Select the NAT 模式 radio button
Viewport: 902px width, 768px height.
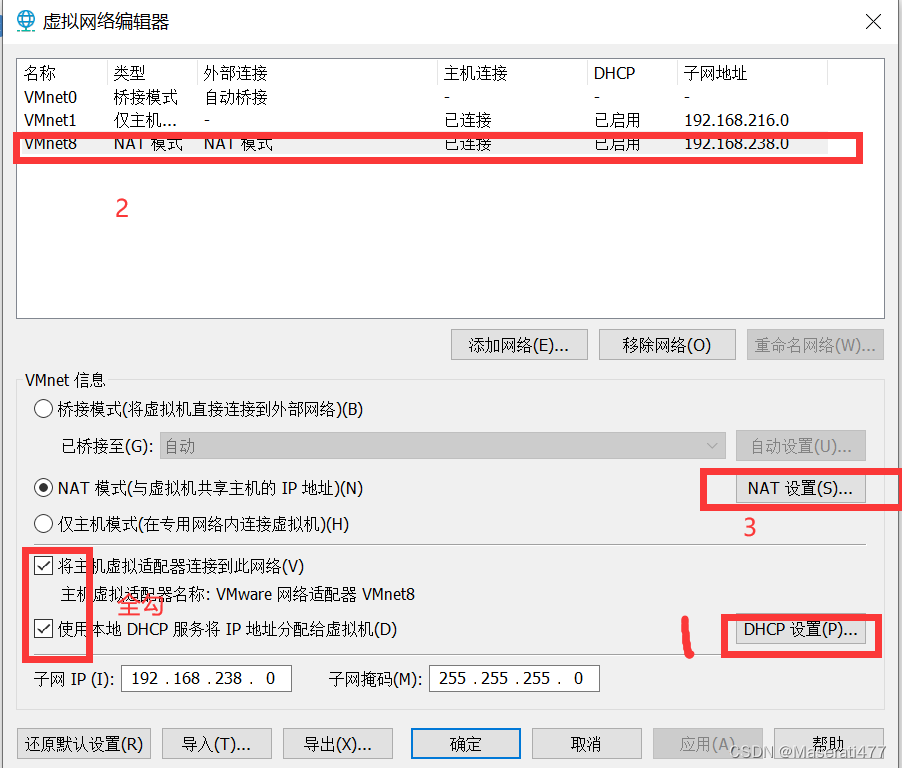point(42,488)
